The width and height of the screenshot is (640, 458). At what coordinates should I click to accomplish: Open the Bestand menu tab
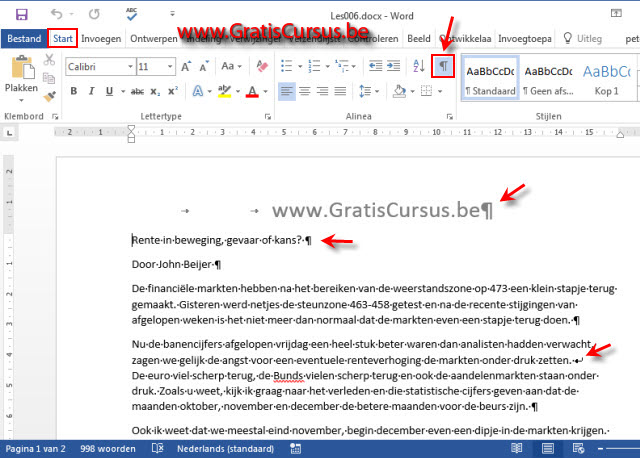[24, 39]
